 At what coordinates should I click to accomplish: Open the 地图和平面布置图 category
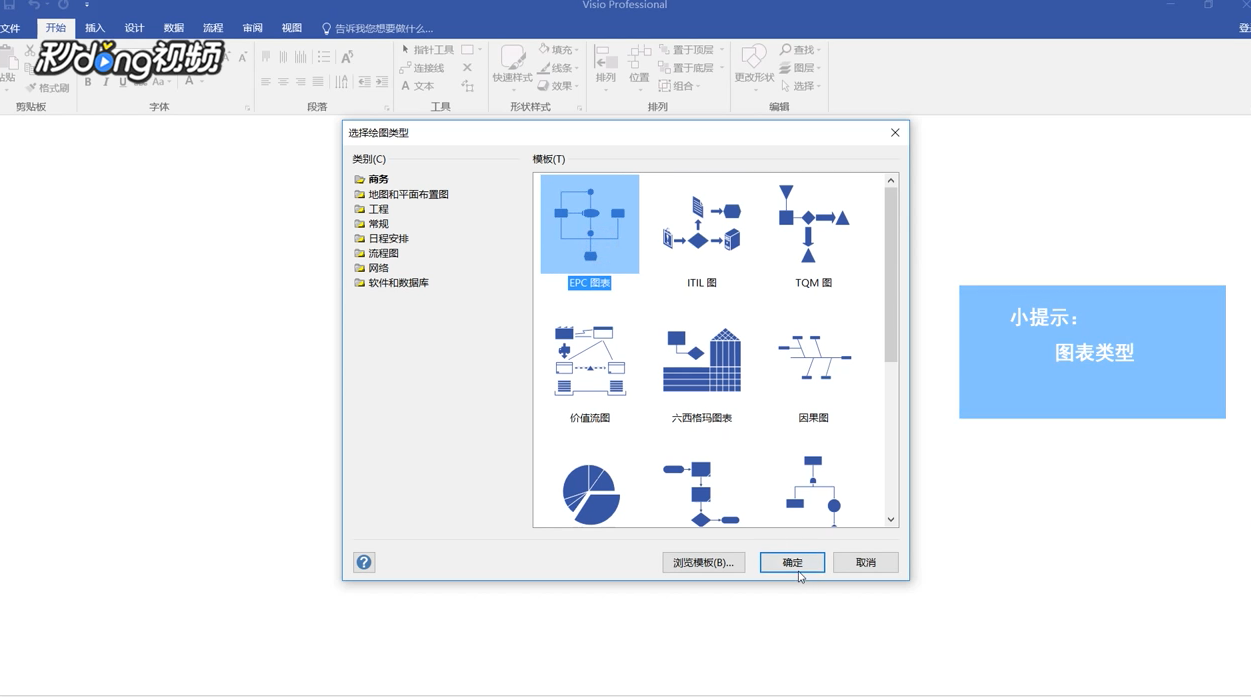[x=401, y=195]
